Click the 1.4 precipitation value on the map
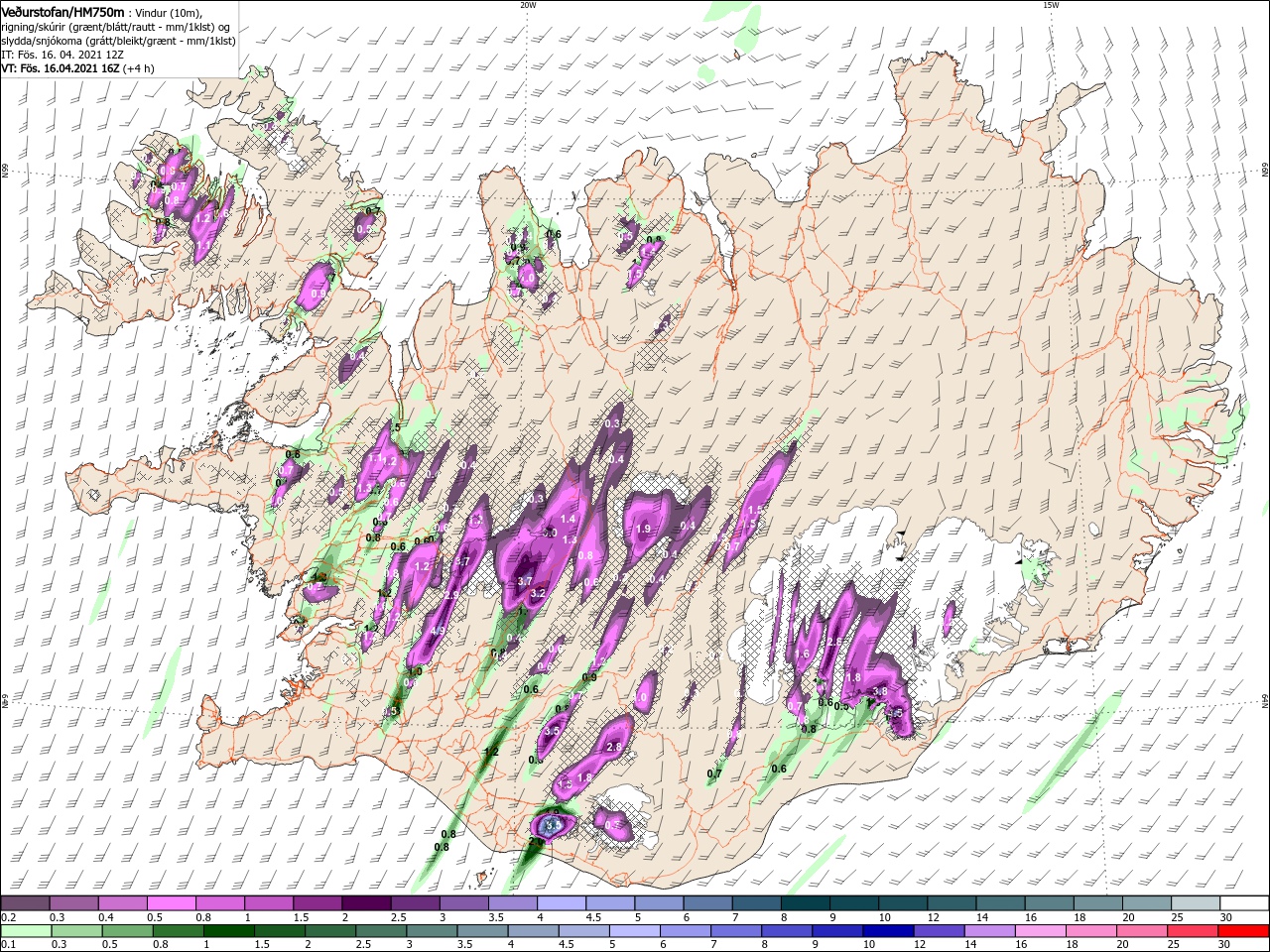 569,519
